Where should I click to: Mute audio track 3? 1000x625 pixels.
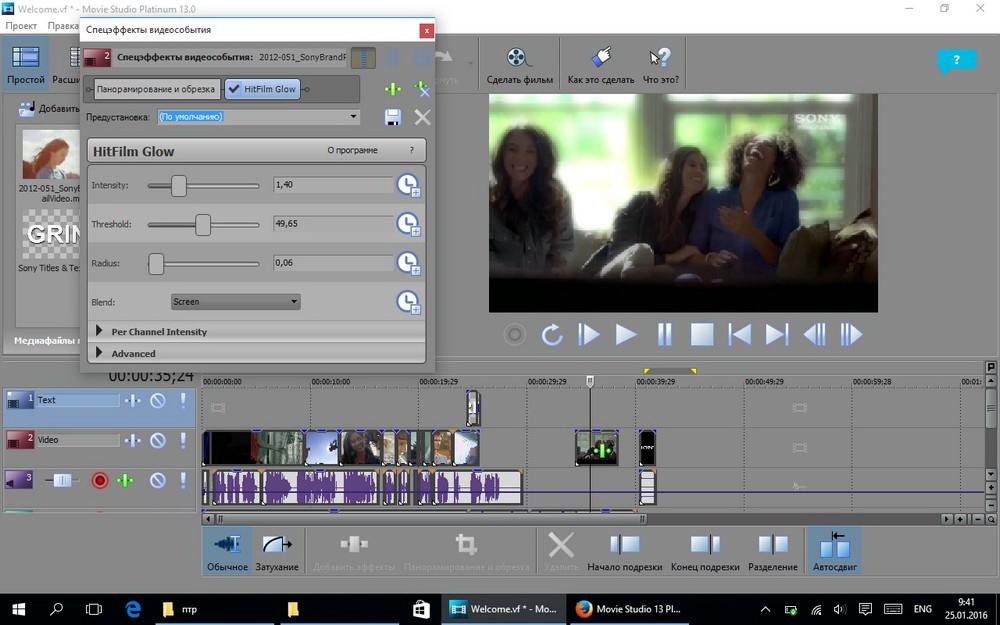pos(158,480)
